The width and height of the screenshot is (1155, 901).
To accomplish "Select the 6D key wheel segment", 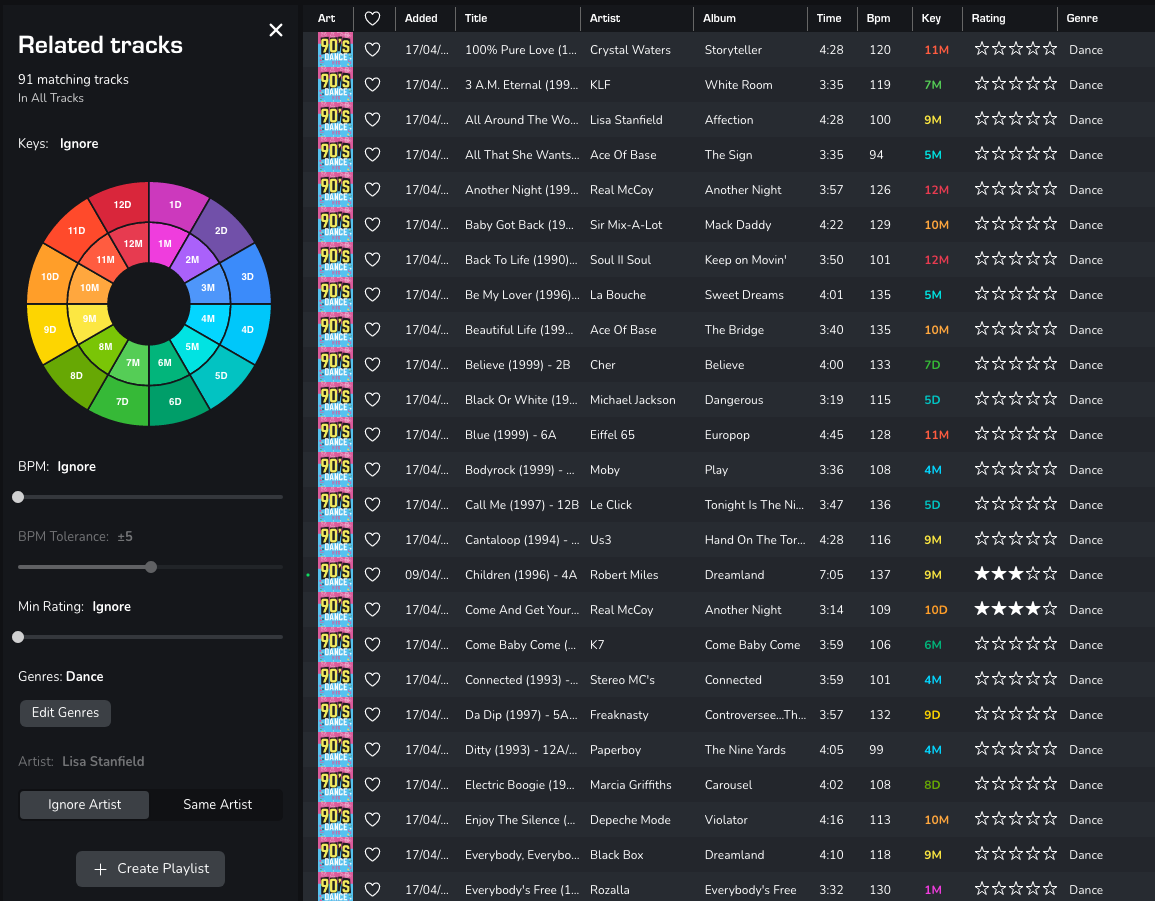I will (x=175, y=402).
